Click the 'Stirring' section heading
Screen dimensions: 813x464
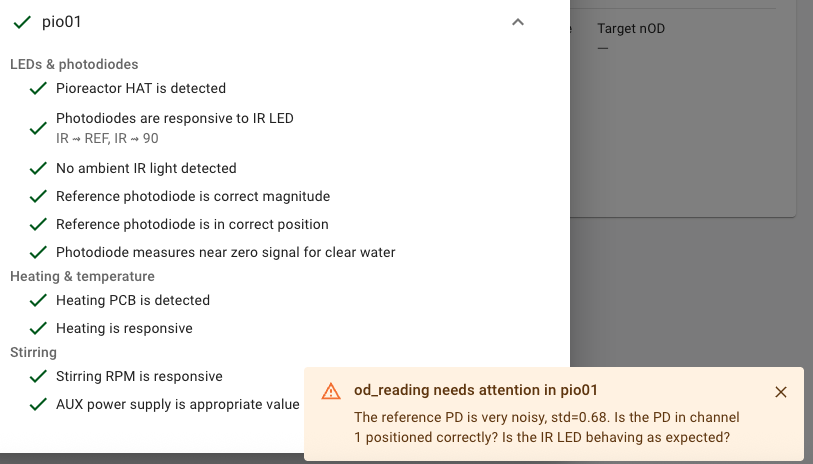point(33,352)
